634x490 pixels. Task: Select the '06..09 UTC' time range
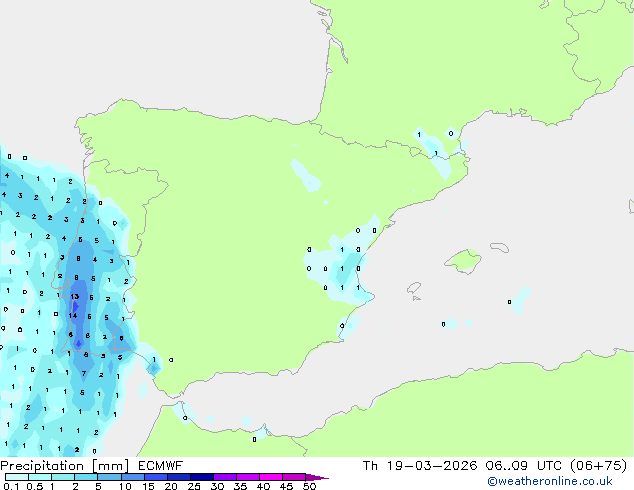coord(524,466)
